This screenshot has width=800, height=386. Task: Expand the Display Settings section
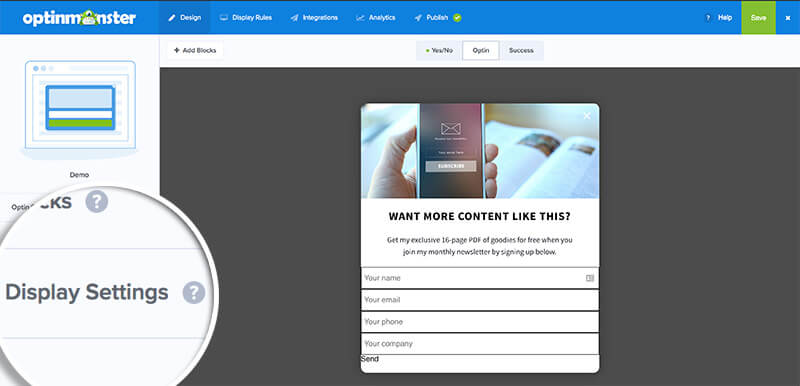[x=87, y=293]
